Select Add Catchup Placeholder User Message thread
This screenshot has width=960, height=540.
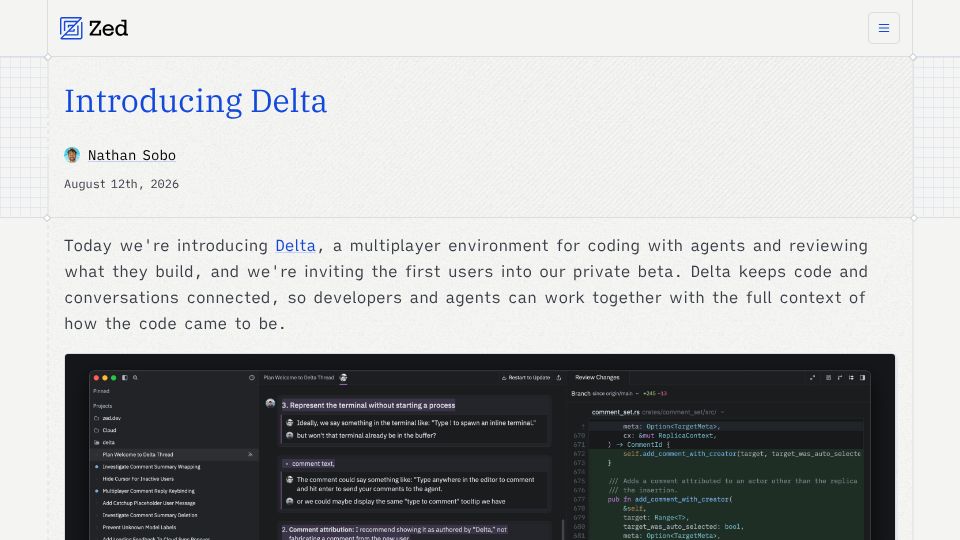click(149, 503)
